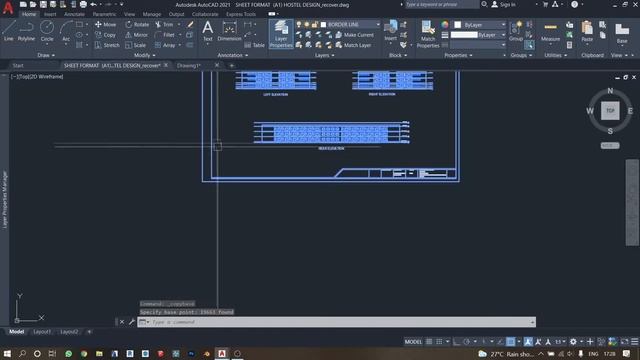Expand the Properties panel
This screenshot has width=640, height=360.
click(x=458, y=55)
